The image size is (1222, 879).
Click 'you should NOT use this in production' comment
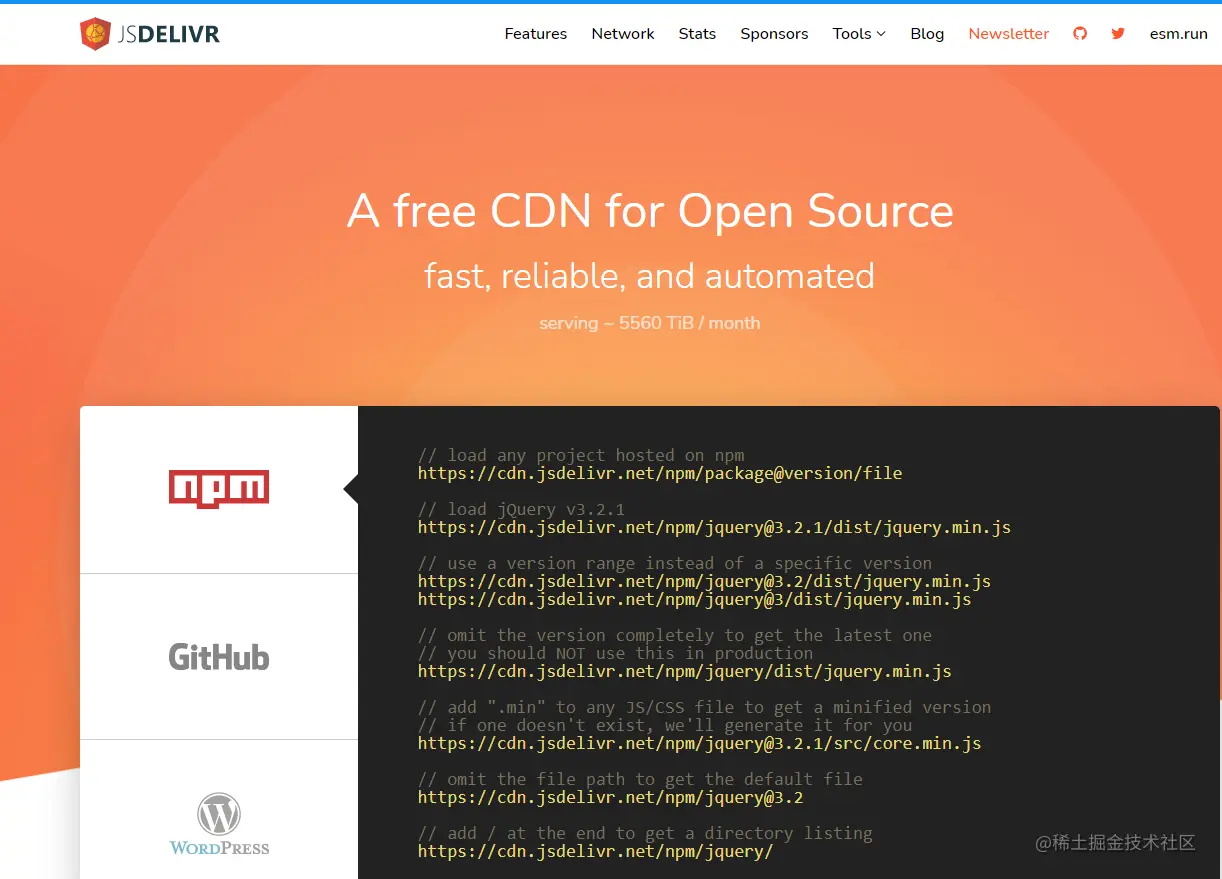click(616, 653)
